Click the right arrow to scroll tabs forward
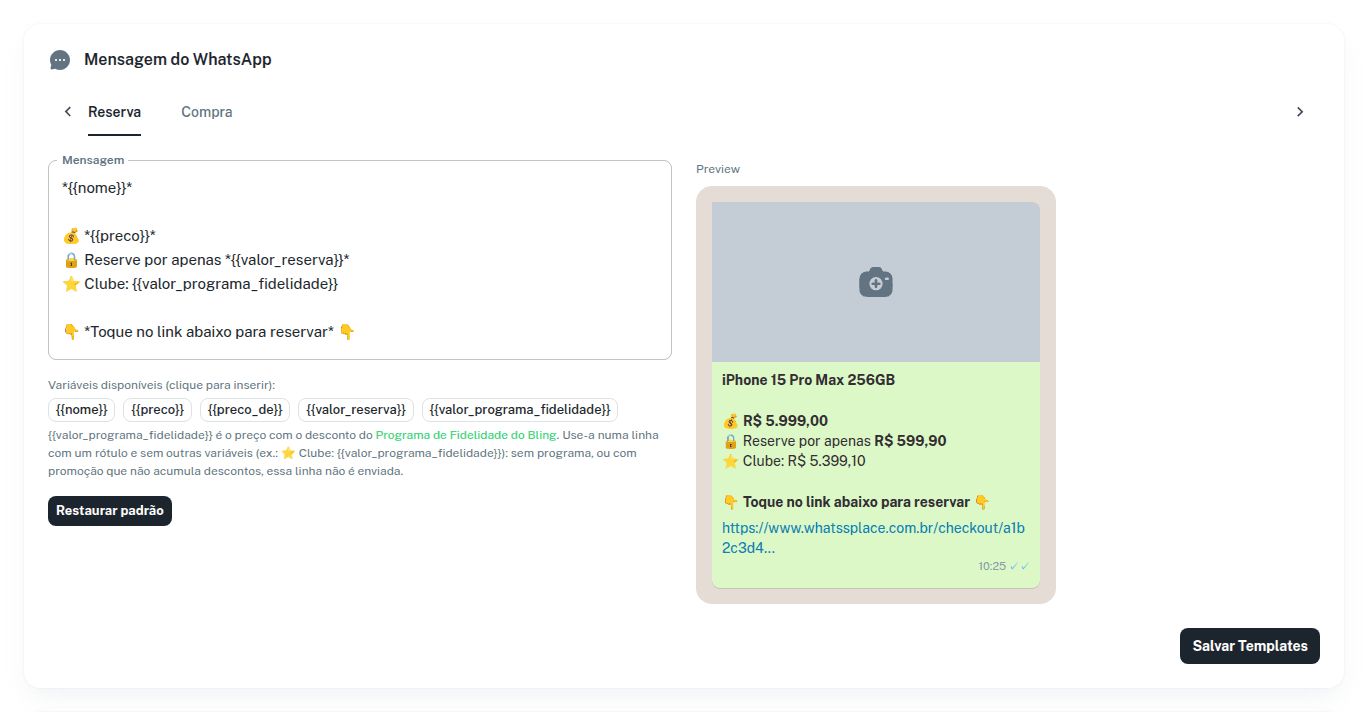This screenshot has height=712, width=1368. [1300, 112]
